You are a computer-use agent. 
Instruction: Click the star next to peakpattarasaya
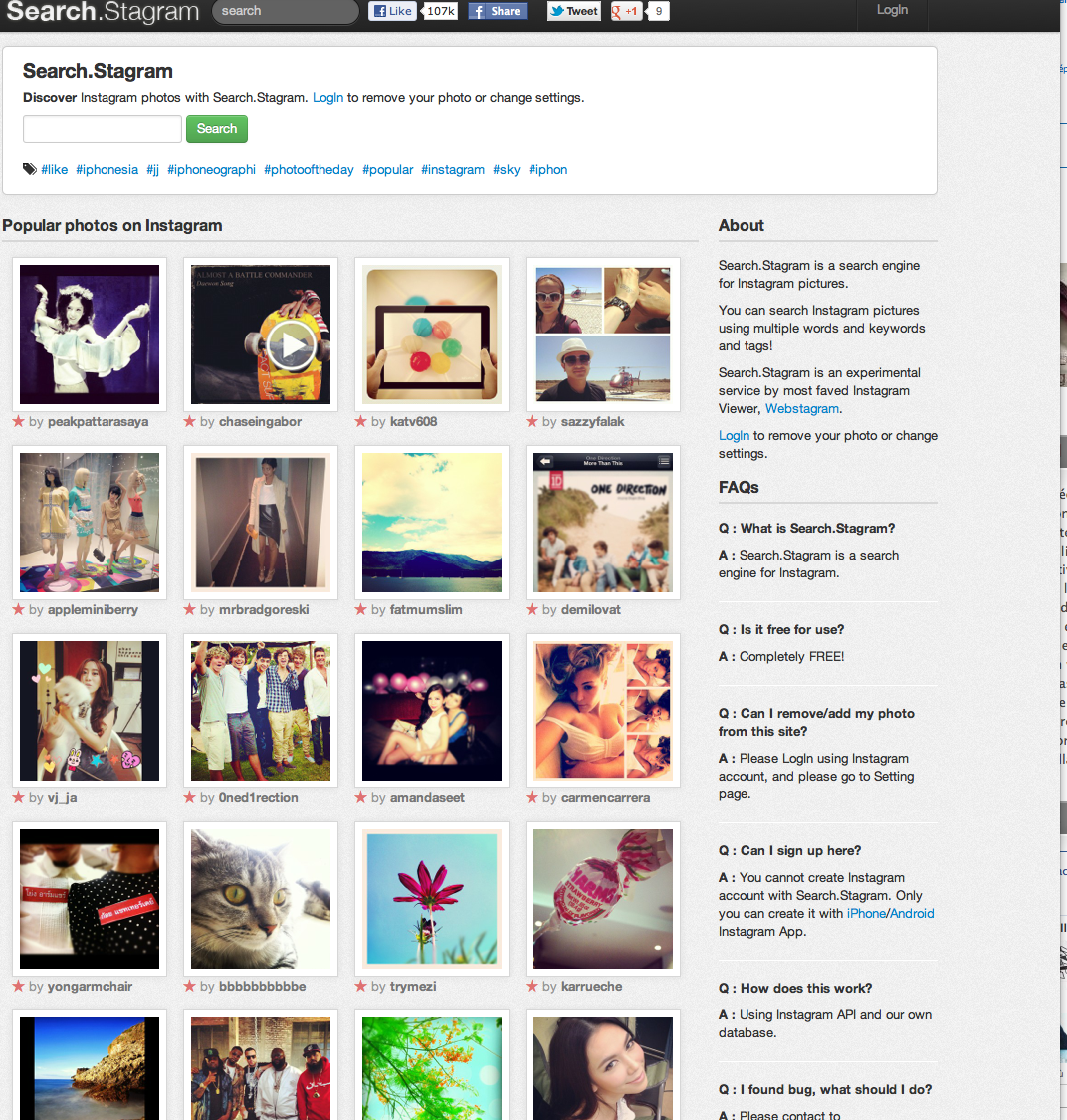tap(19, 421)
